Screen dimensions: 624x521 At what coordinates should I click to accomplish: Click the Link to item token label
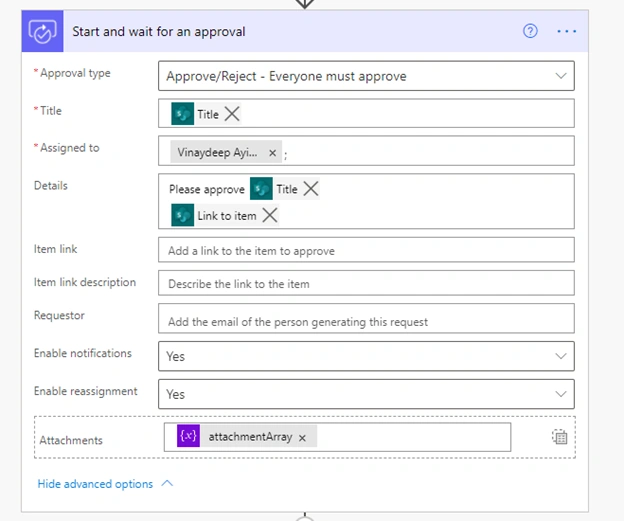tap(227, 216)
